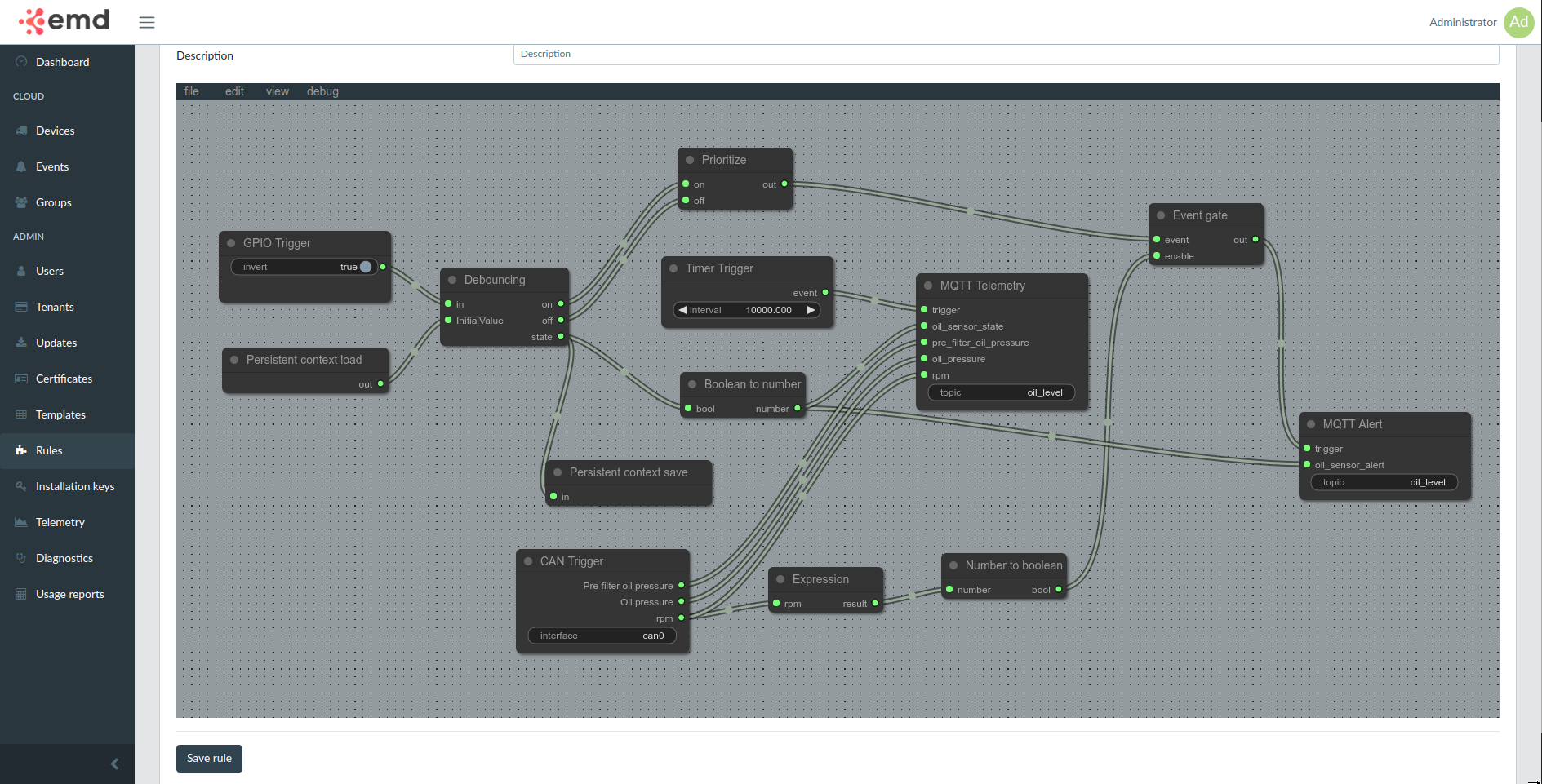The width and height of the screenshot is (1542, 784).
Task: Click the Administrator avatar icon
Action: pyautogui.click(x=1518, y=22)
